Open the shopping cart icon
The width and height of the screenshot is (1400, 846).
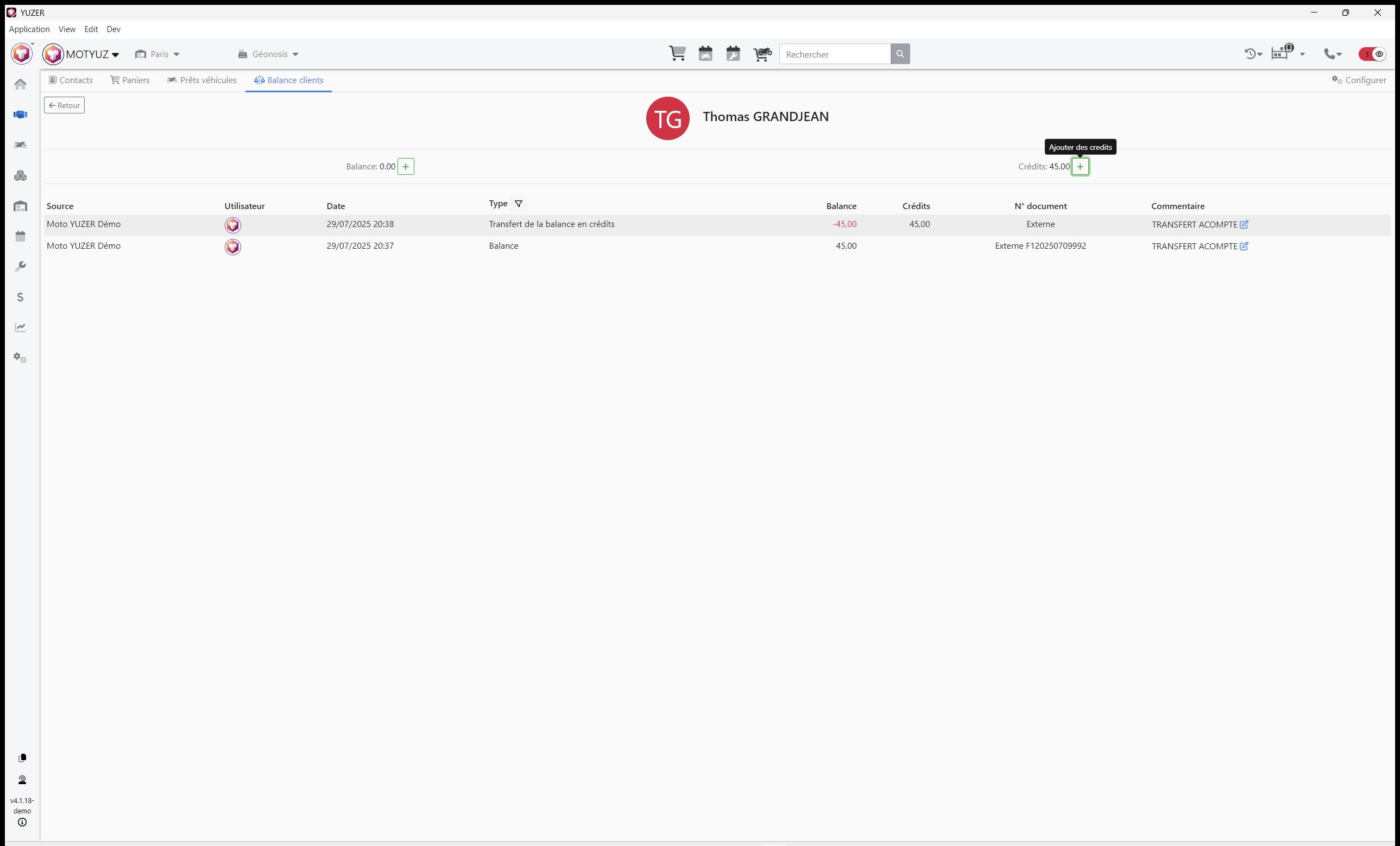677,54
